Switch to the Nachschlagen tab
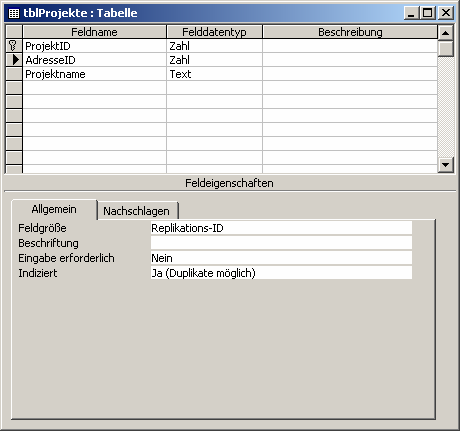 136,211
